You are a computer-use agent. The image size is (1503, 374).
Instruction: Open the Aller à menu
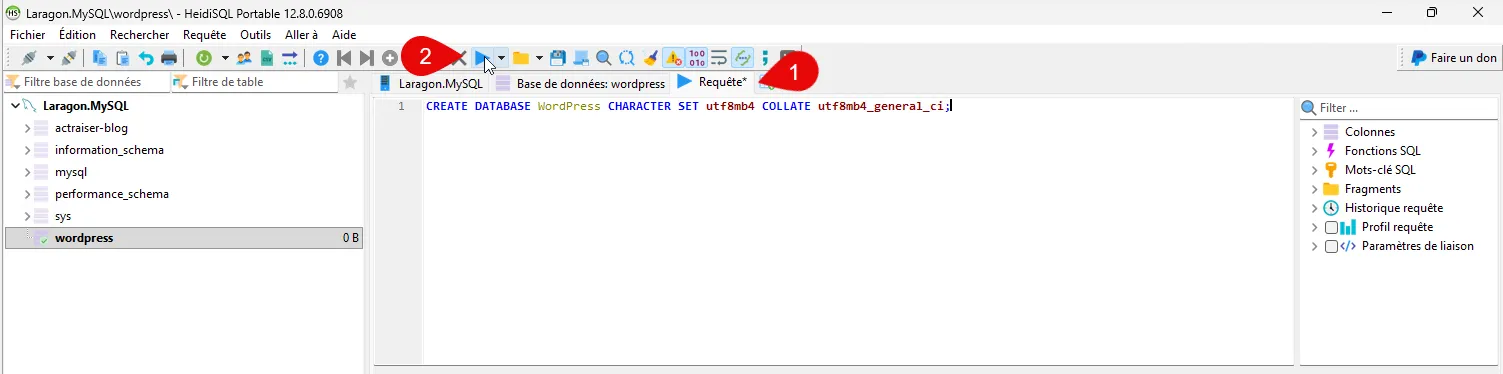[x=301, y=34]
